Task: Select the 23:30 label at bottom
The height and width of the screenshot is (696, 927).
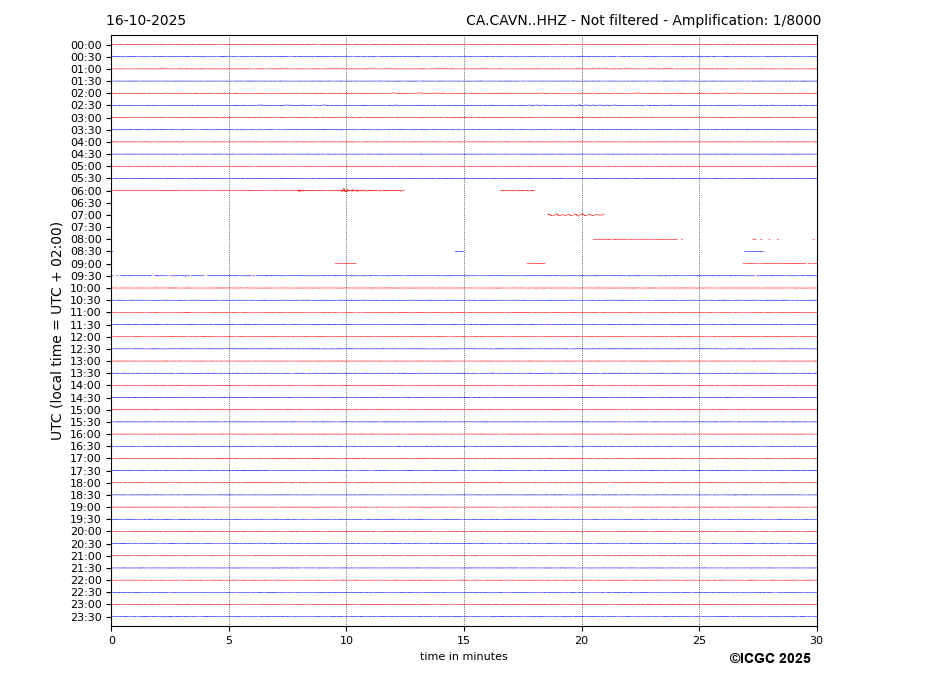Action: click(x=86, y=617)
